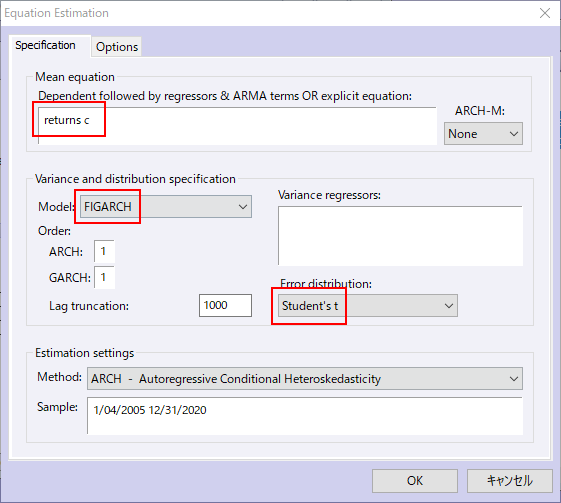Click the arrow on Model combo box
This screenshot has height=503, width=561.
[243, 206]
